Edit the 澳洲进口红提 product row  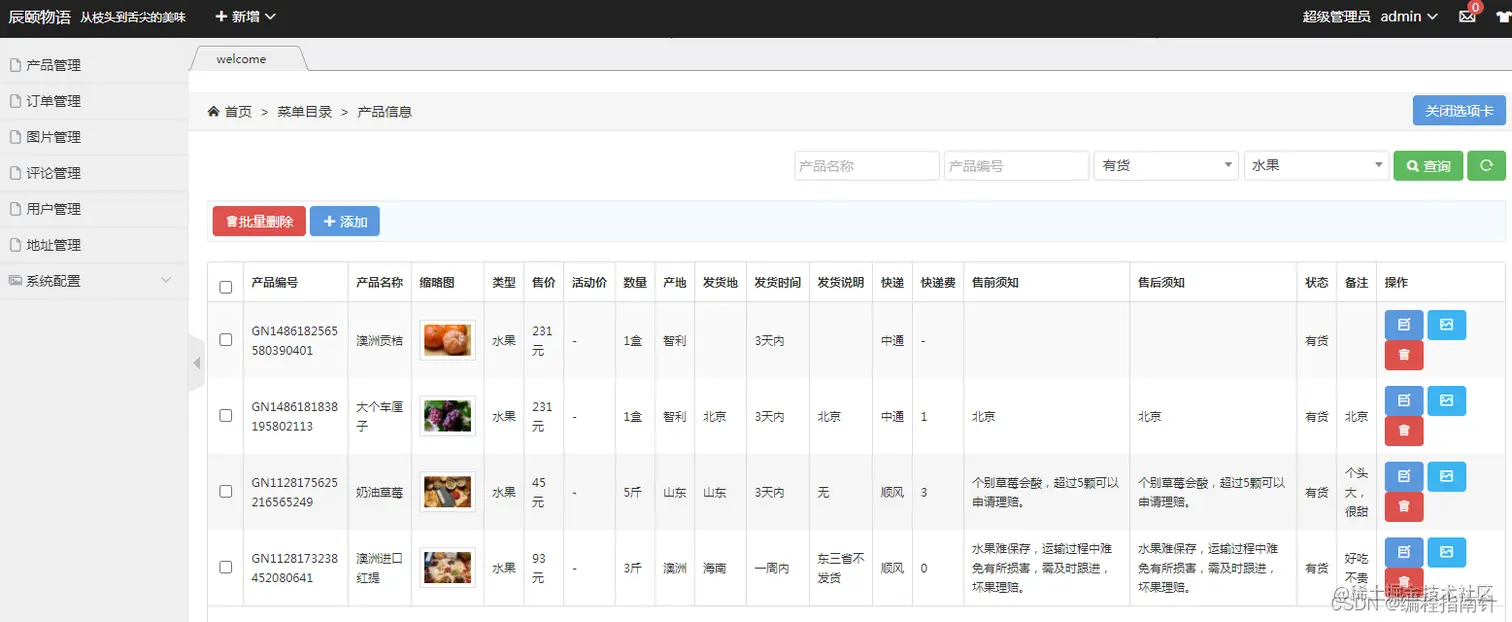1404,553
